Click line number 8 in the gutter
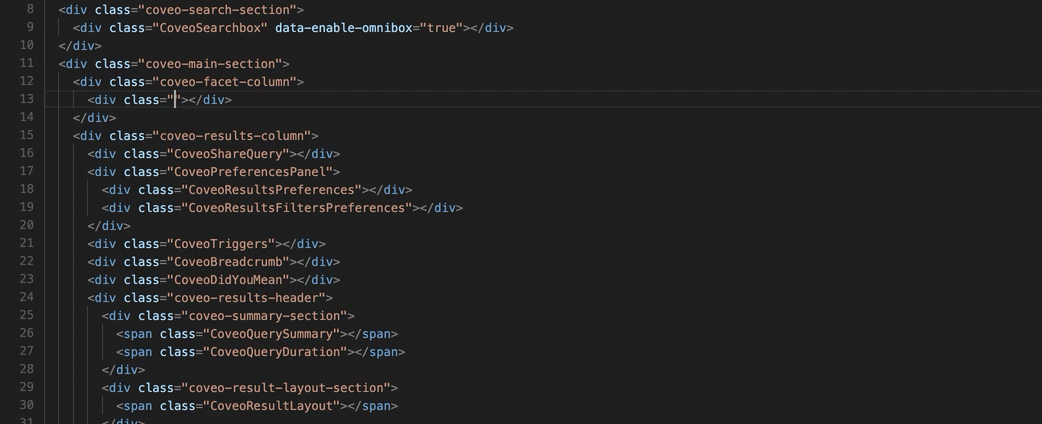The height and width of the screenshot is (424, 1042). tap(30, 9)
